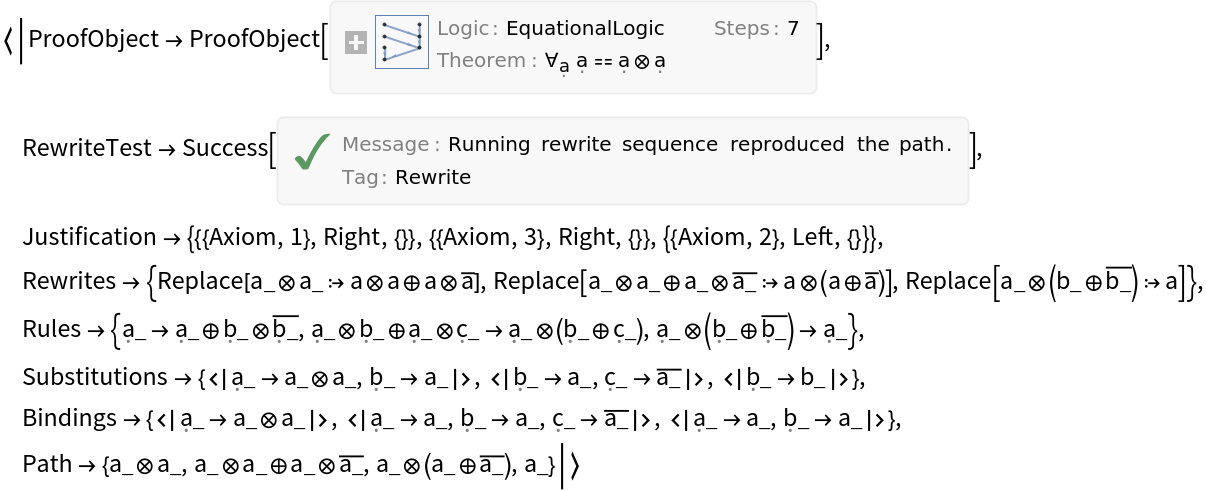This screenshot has height=490, width=1206.
Task: Select the "Rewrite" tag value
Action: point(433,177)
